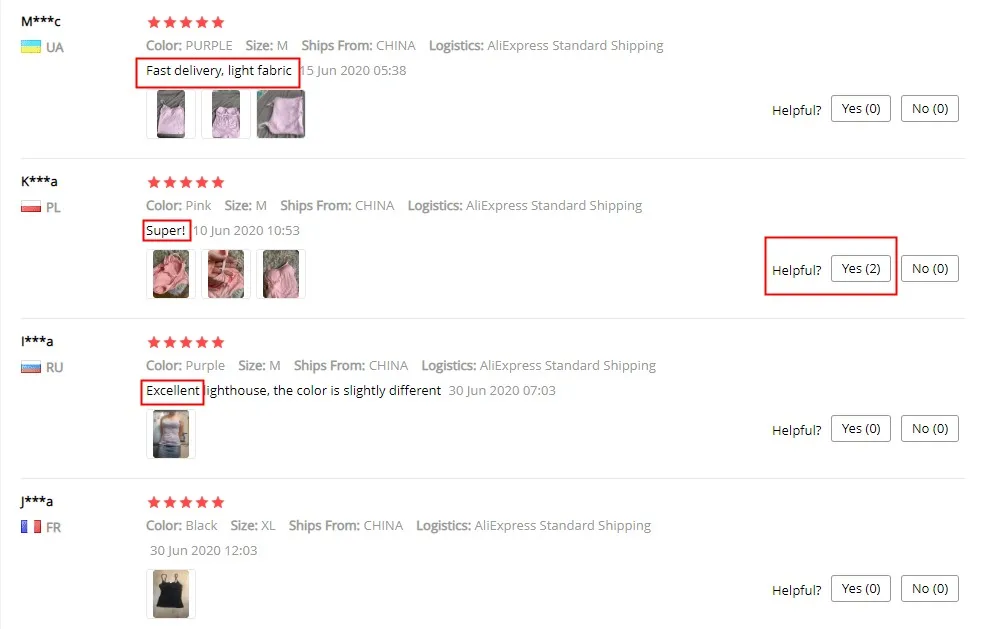This screenshot has height=629, width=985.
Task: Open first pink top photo in K***a review
Action: click(171, 274)
